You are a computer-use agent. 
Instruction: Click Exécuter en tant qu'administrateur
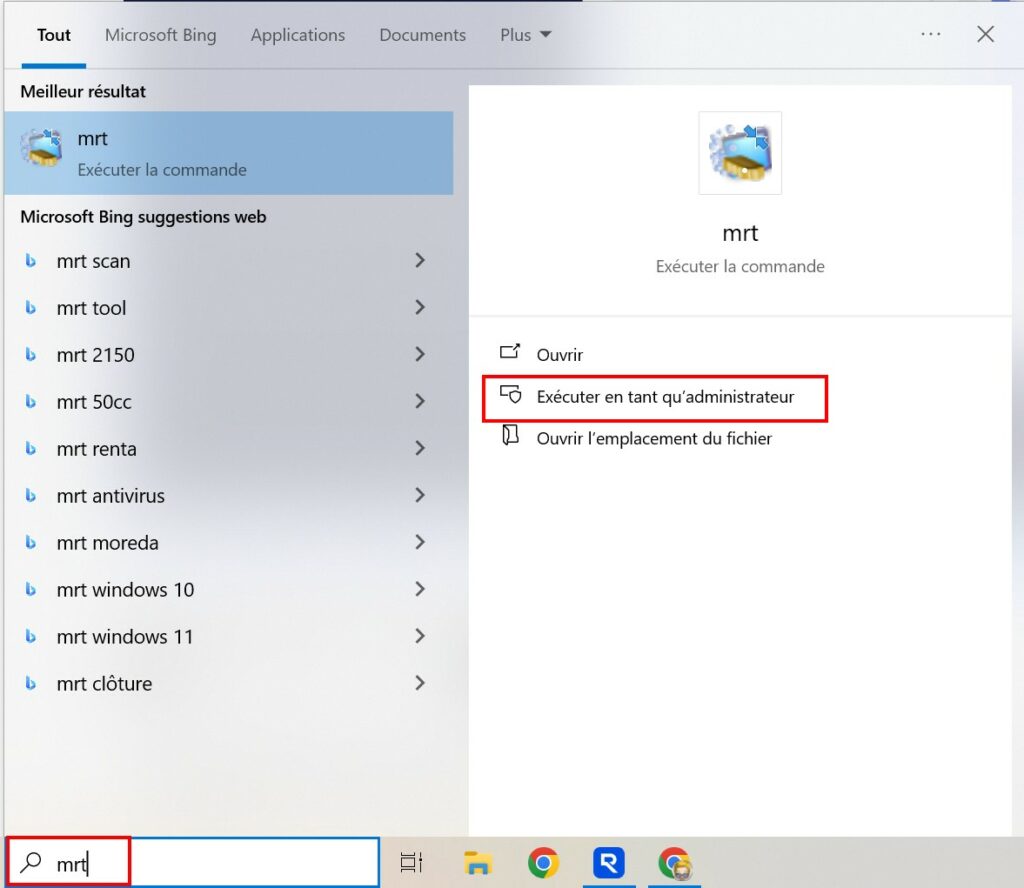pyautogui.click(x=665, y=397)
